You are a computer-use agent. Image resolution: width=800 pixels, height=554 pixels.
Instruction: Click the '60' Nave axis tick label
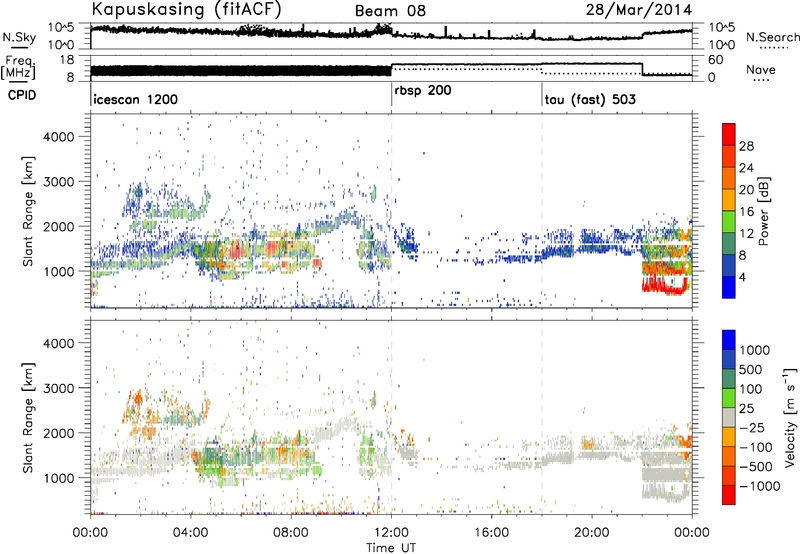click(716, 60)
